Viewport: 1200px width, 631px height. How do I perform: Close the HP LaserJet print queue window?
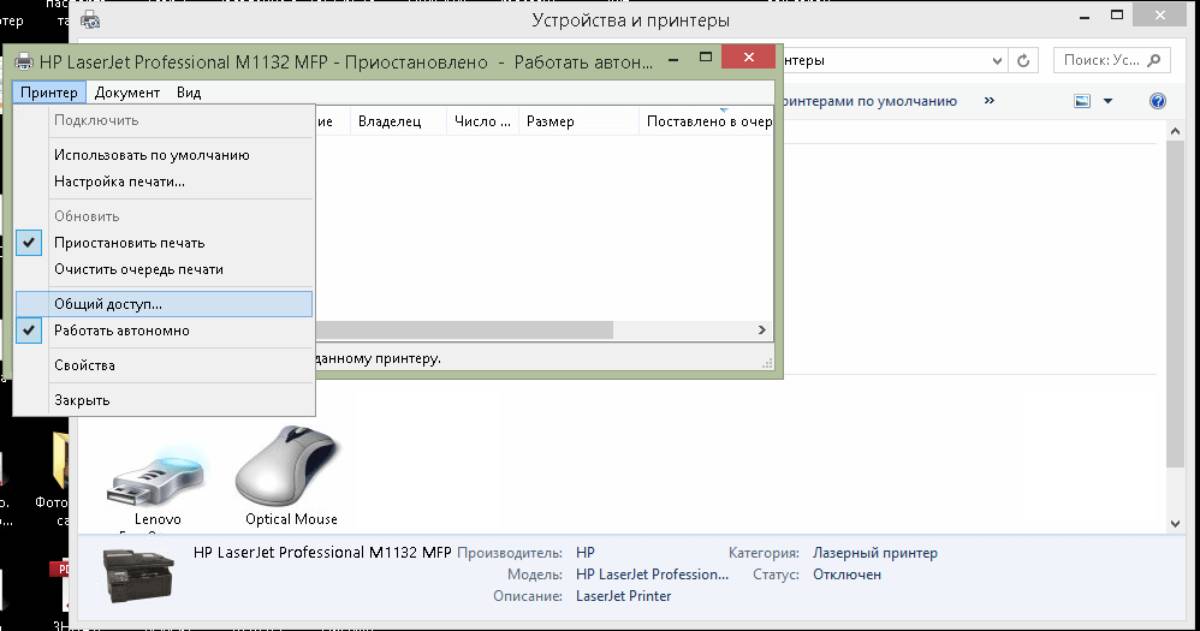coord(746,59)
